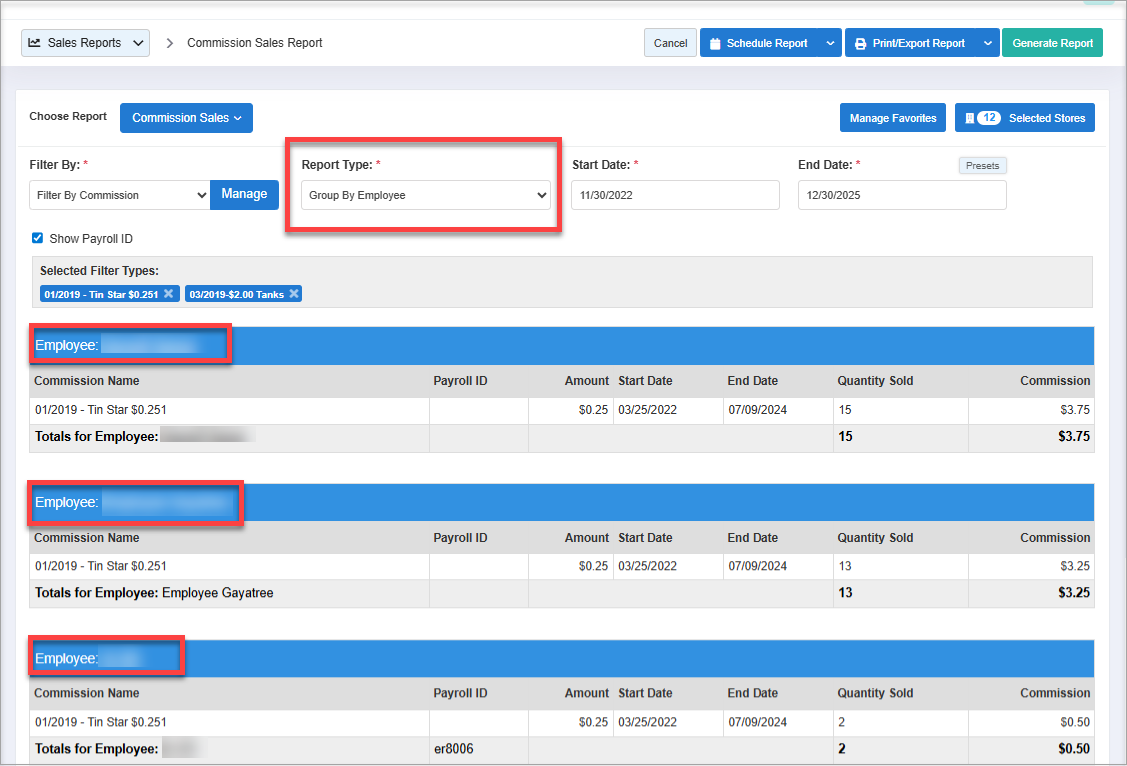
Task: Click the End Date input field
Action: coord(901,195)
